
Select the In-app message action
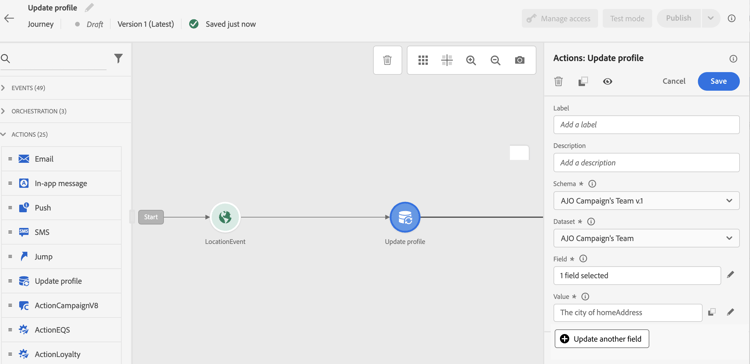click(x=61, y=183)
